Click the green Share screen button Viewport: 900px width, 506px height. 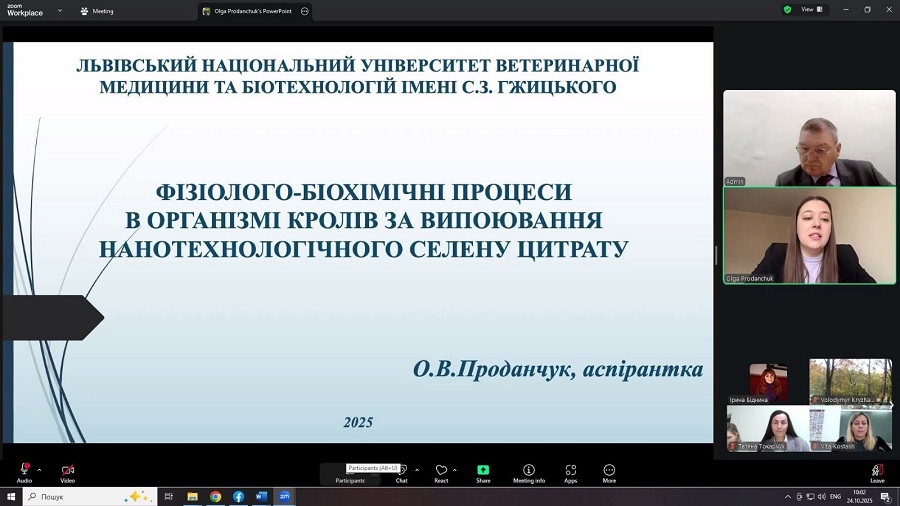(x=483, y=472)
